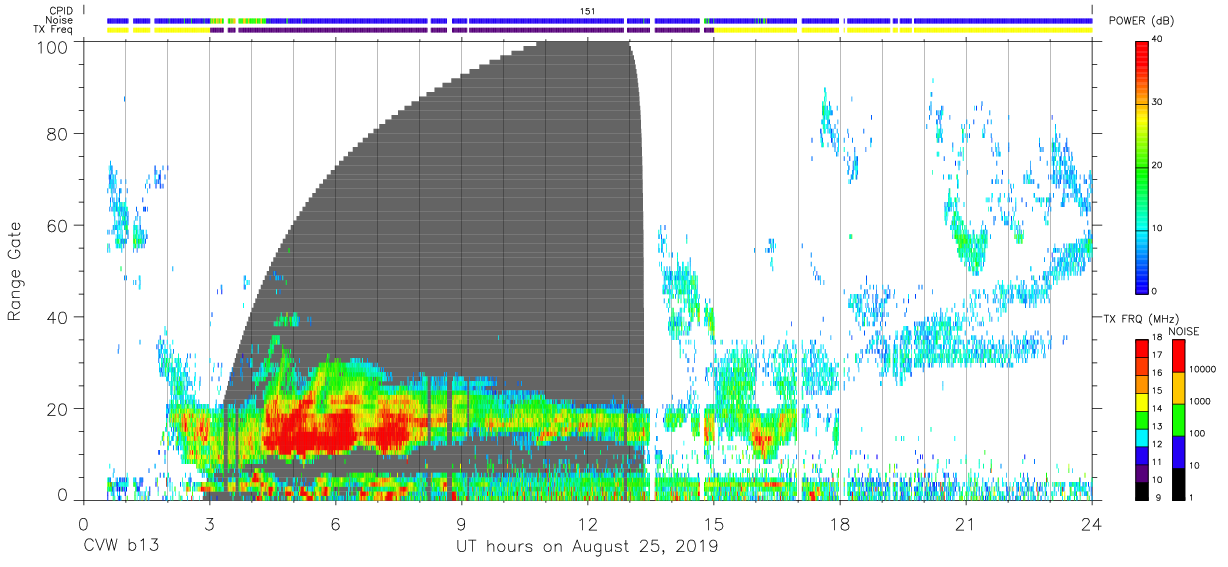Click the "80" tick on Range Gate axis
This screenshot has height=567, width=1228.
click(x=58, y=134)
